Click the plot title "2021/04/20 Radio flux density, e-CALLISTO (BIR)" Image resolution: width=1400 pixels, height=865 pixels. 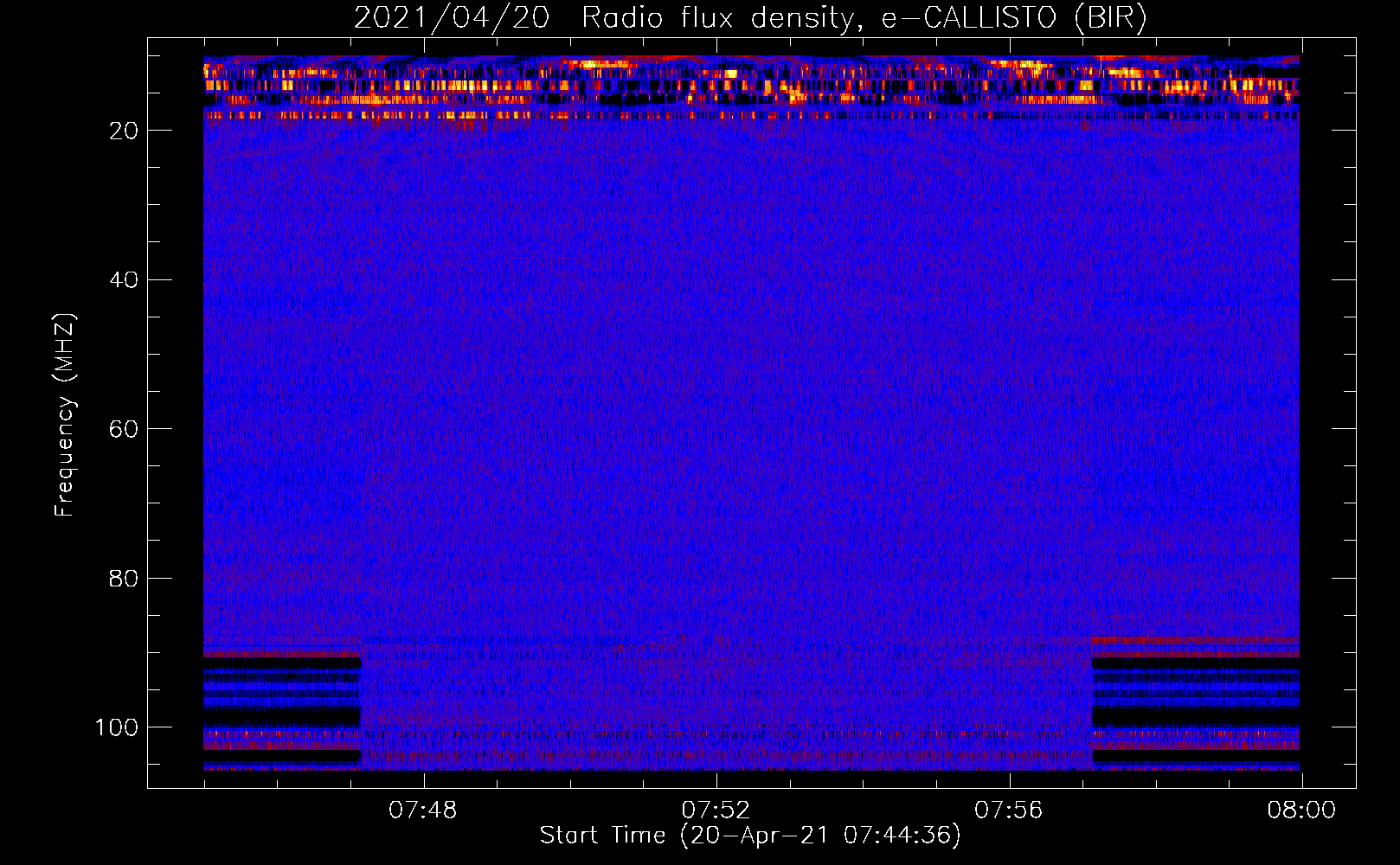click(x=750, y=18)
